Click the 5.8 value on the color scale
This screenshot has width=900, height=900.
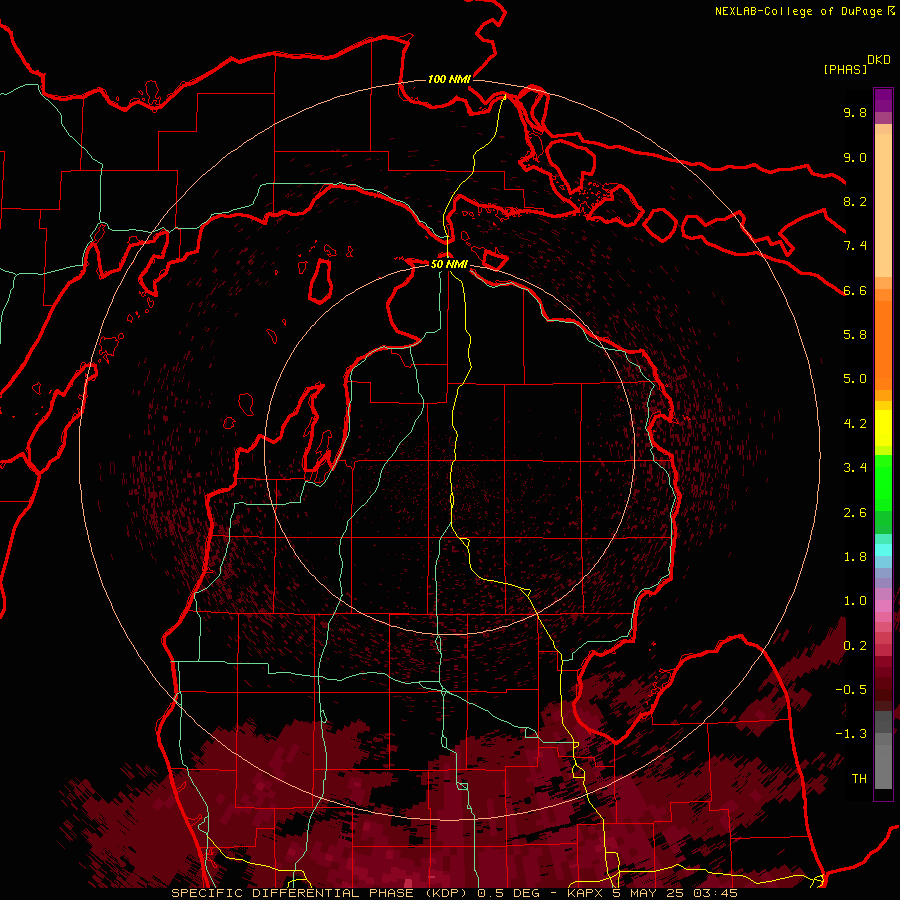[x=855, y=335]
